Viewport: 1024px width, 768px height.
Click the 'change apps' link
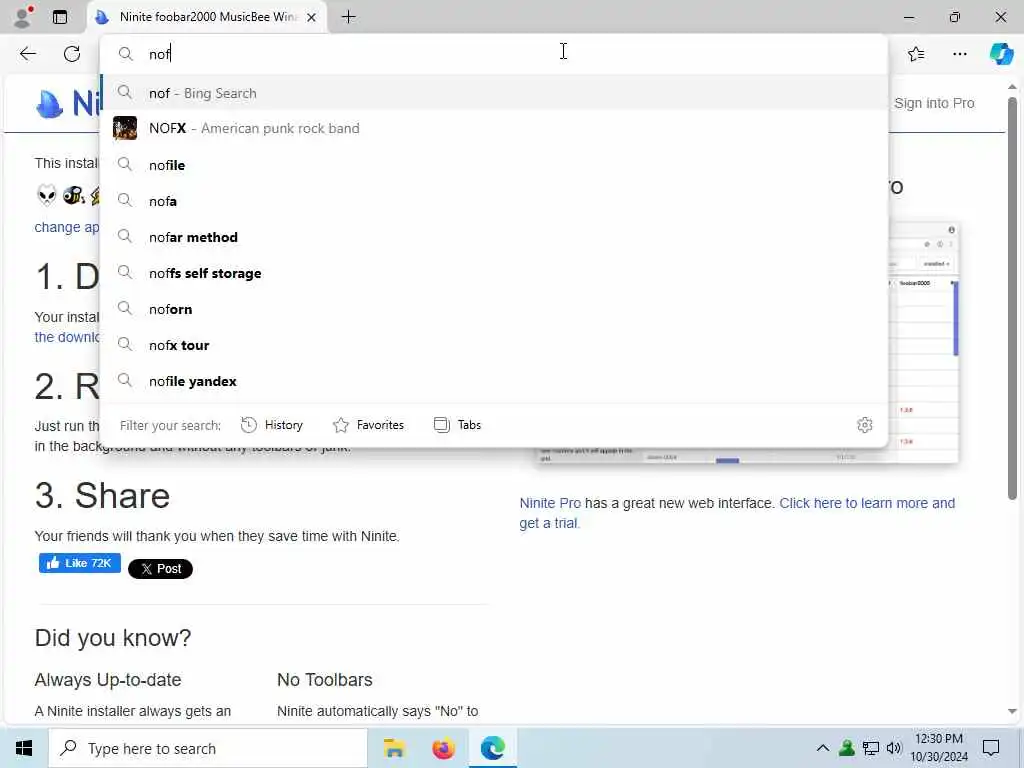pos(67,227)
